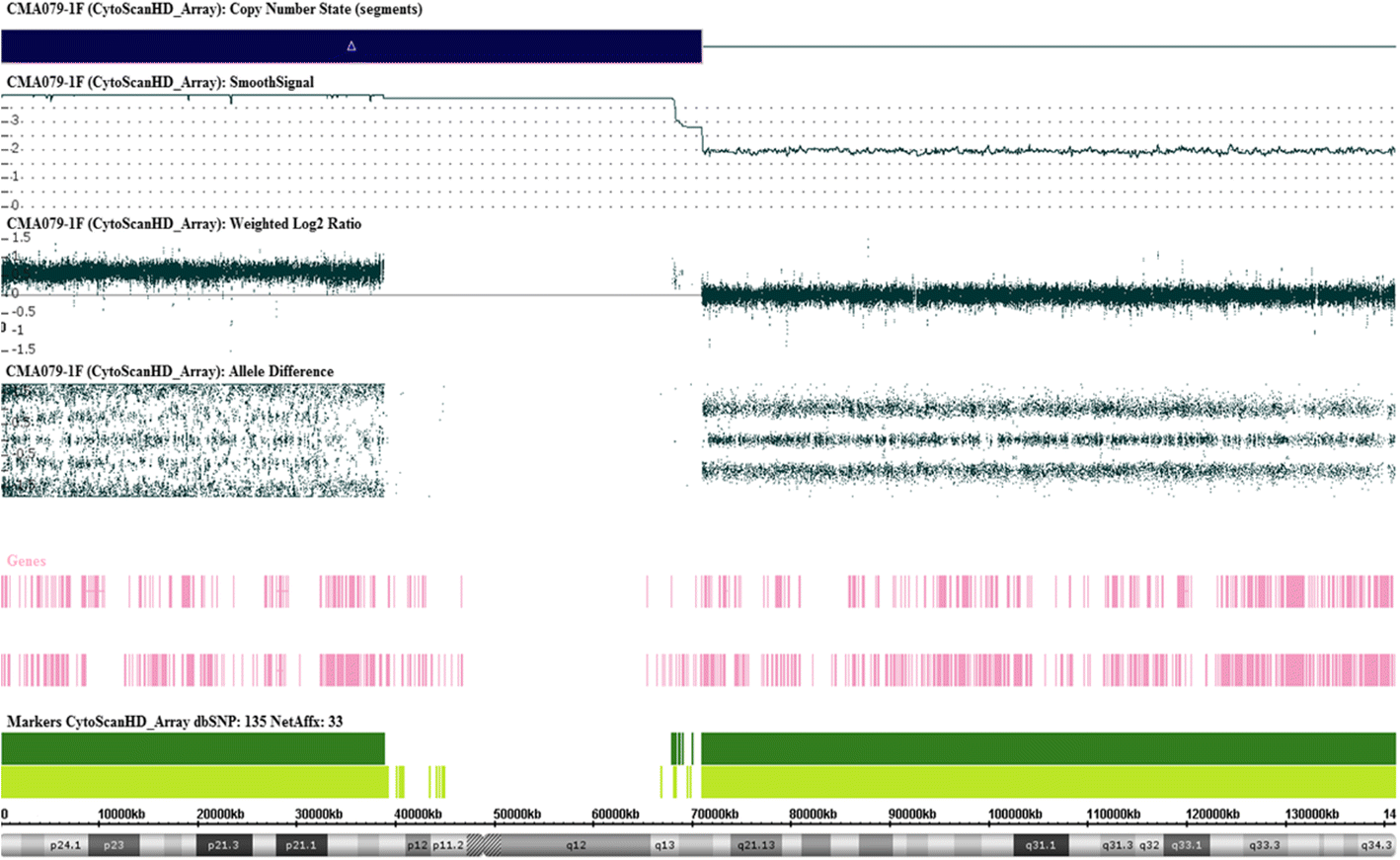Select the q31.3 cytoband
The width and height of the screenshot is (1400, 860).
coord(1118,845)
